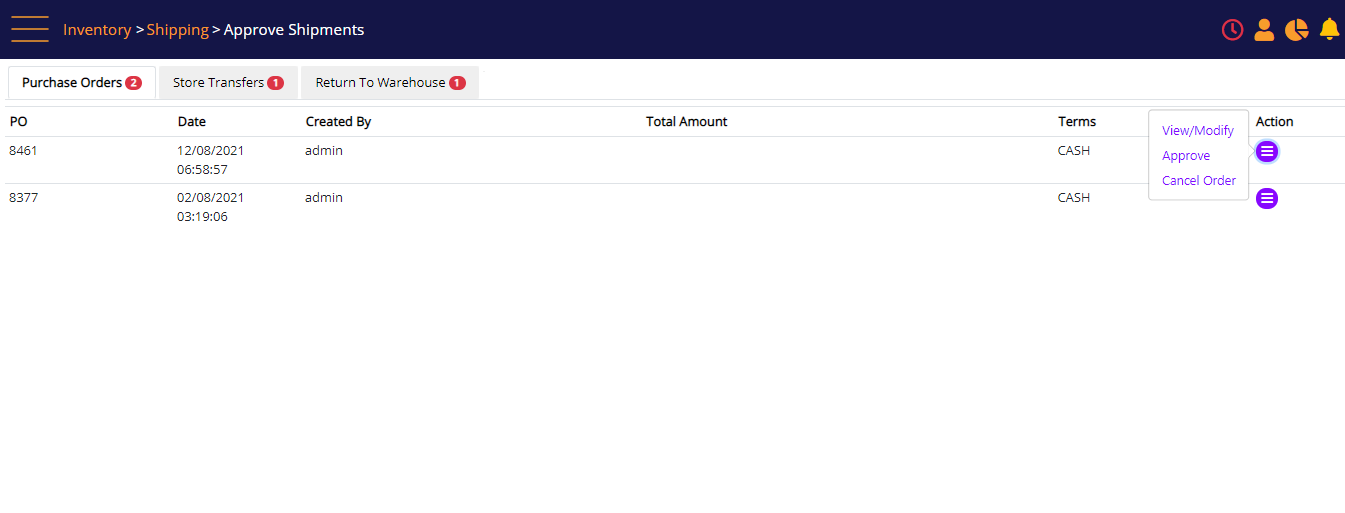This screenshot has height=513, width=1345.
Task: Open the hamburger navigation menu
Action: [x=30, y=29]
